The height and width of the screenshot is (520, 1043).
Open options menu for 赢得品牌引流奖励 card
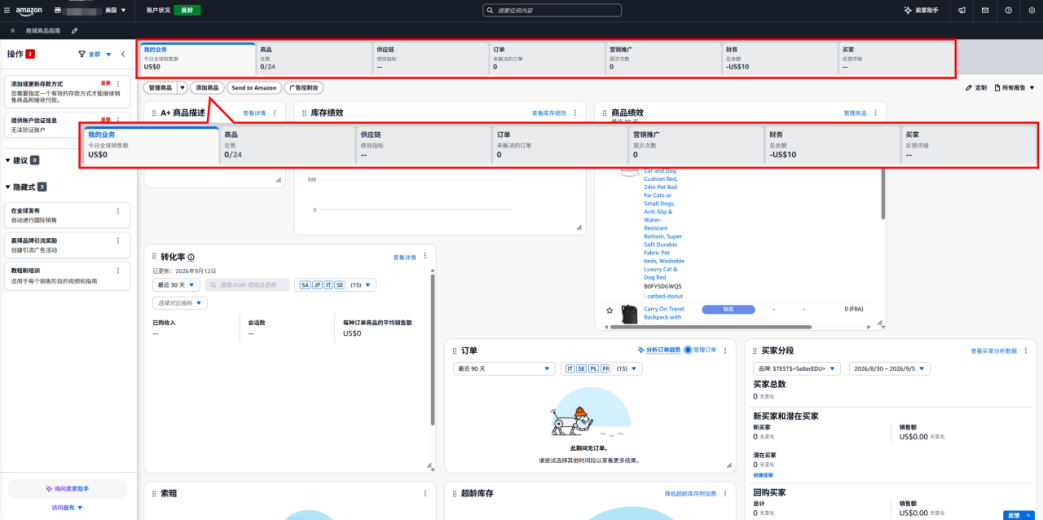pyautogui.click(x=118, y=241)
